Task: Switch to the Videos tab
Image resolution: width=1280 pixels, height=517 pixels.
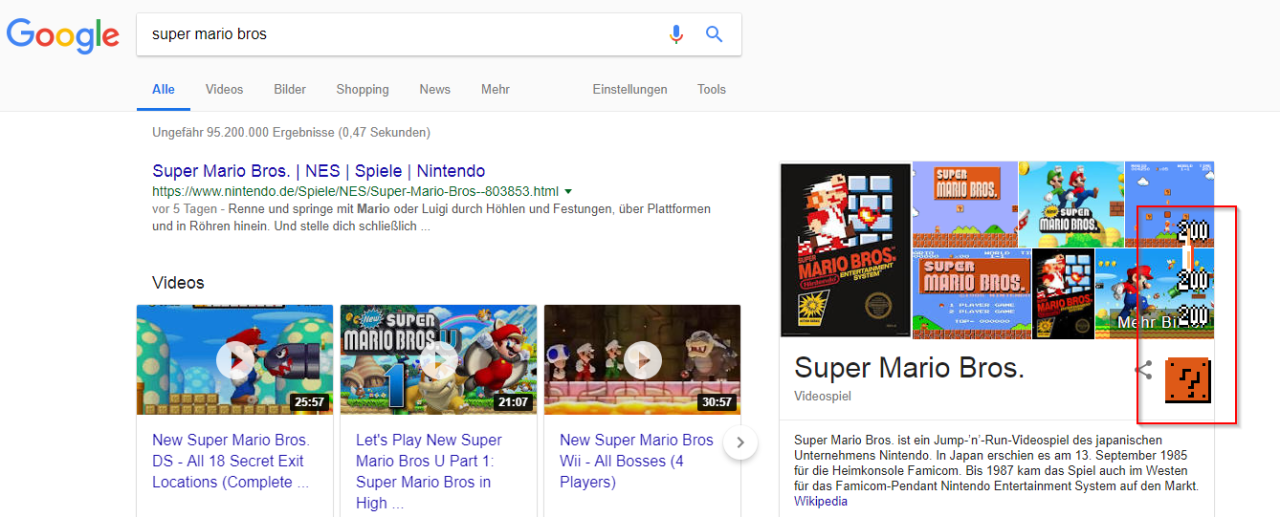Action: coord(224,89)
